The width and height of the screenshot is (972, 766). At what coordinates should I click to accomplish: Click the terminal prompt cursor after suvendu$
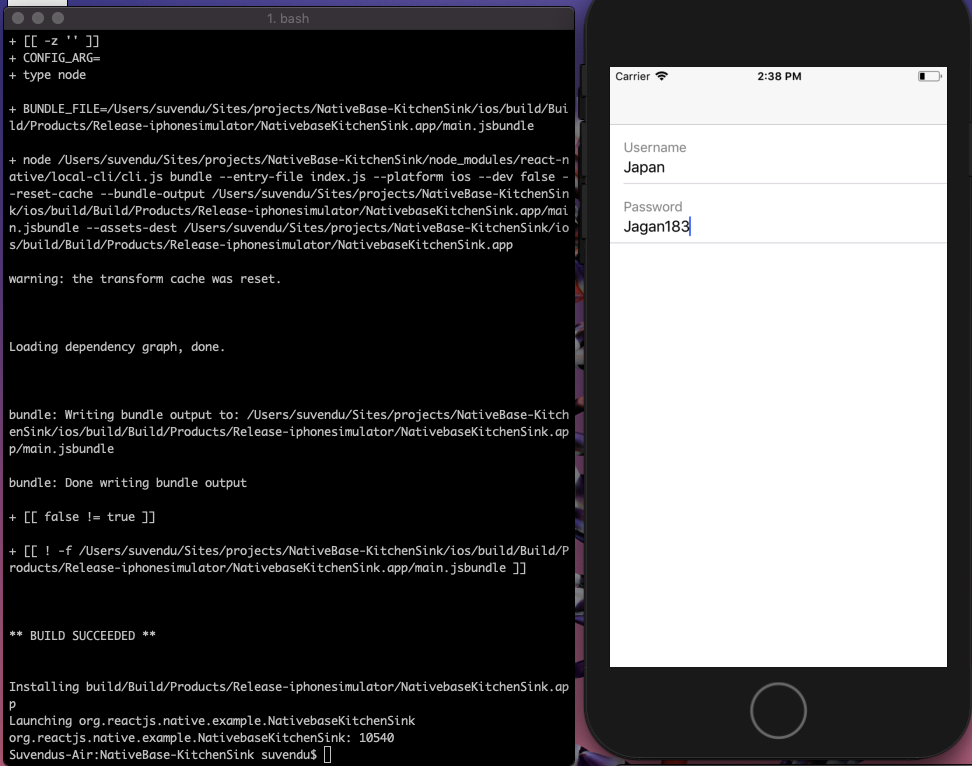coord(327,755)
